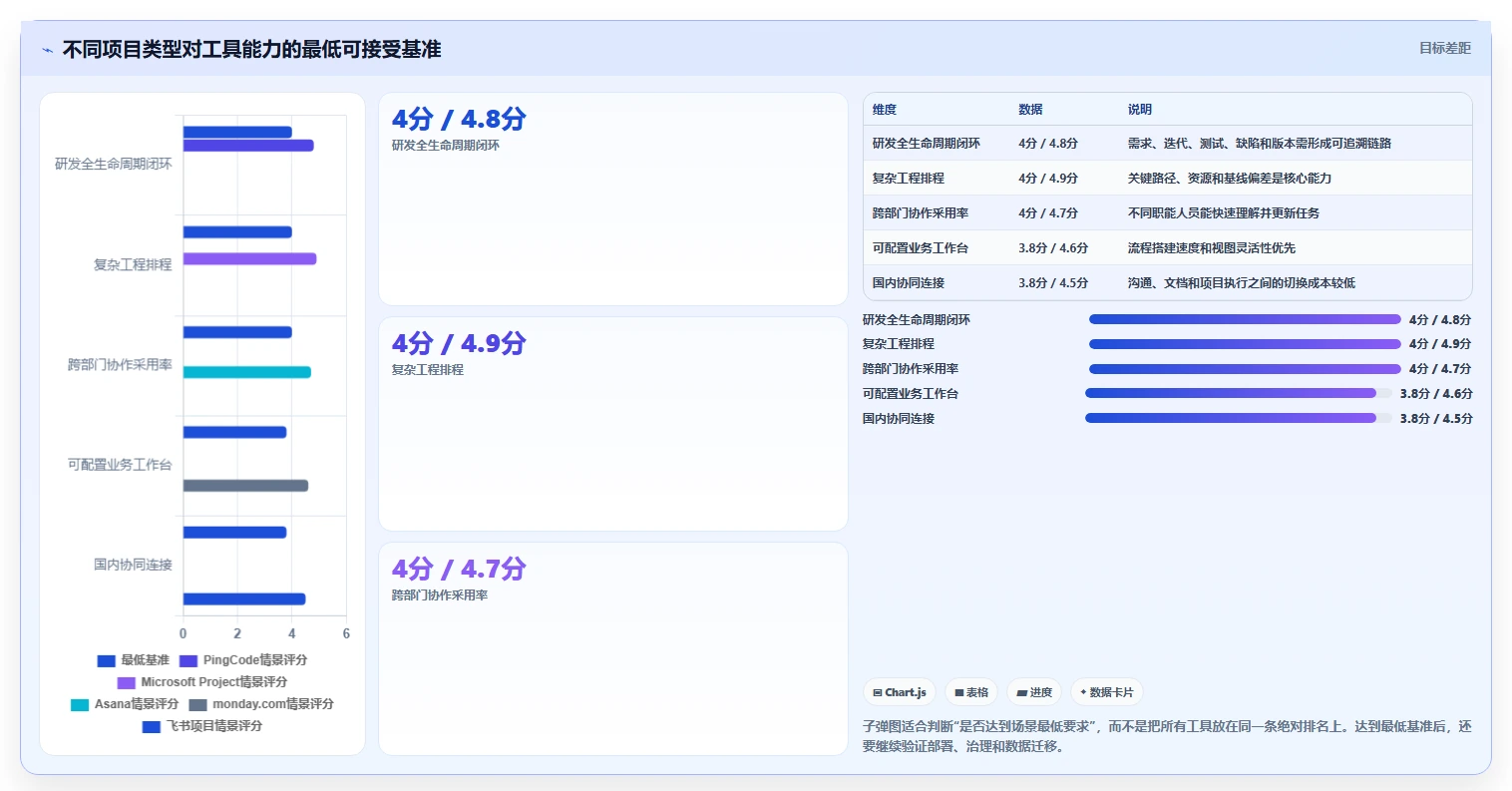Screen dimensions: 1512x791
Task: Click the 不同职能人员能快速理解并更新任务 description
Action: (x=1224, y=213)
